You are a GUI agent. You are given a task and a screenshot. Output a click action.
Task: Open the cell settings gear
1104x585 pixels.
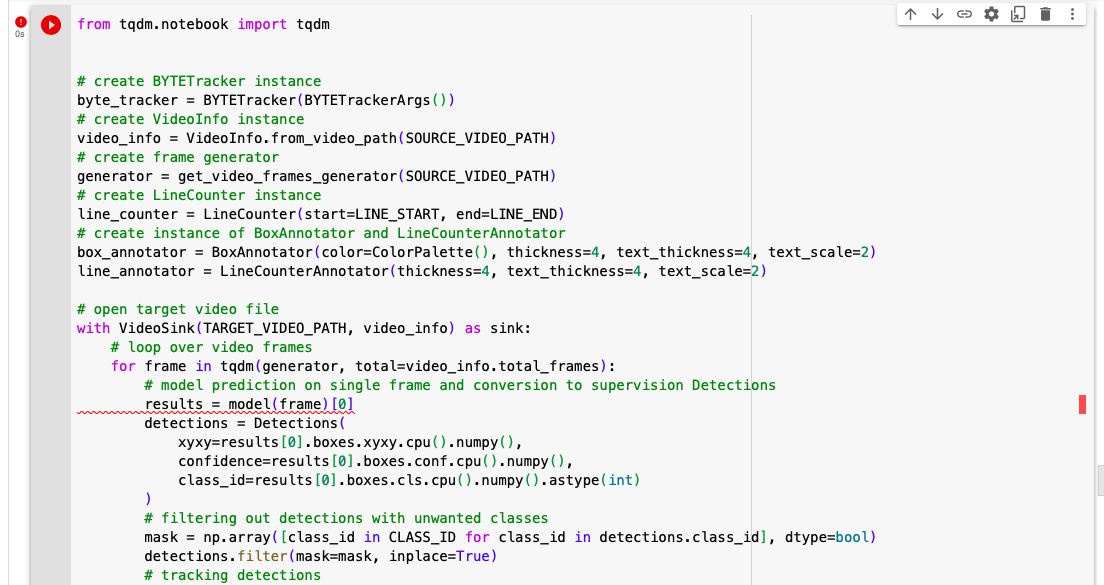[991, 14]
